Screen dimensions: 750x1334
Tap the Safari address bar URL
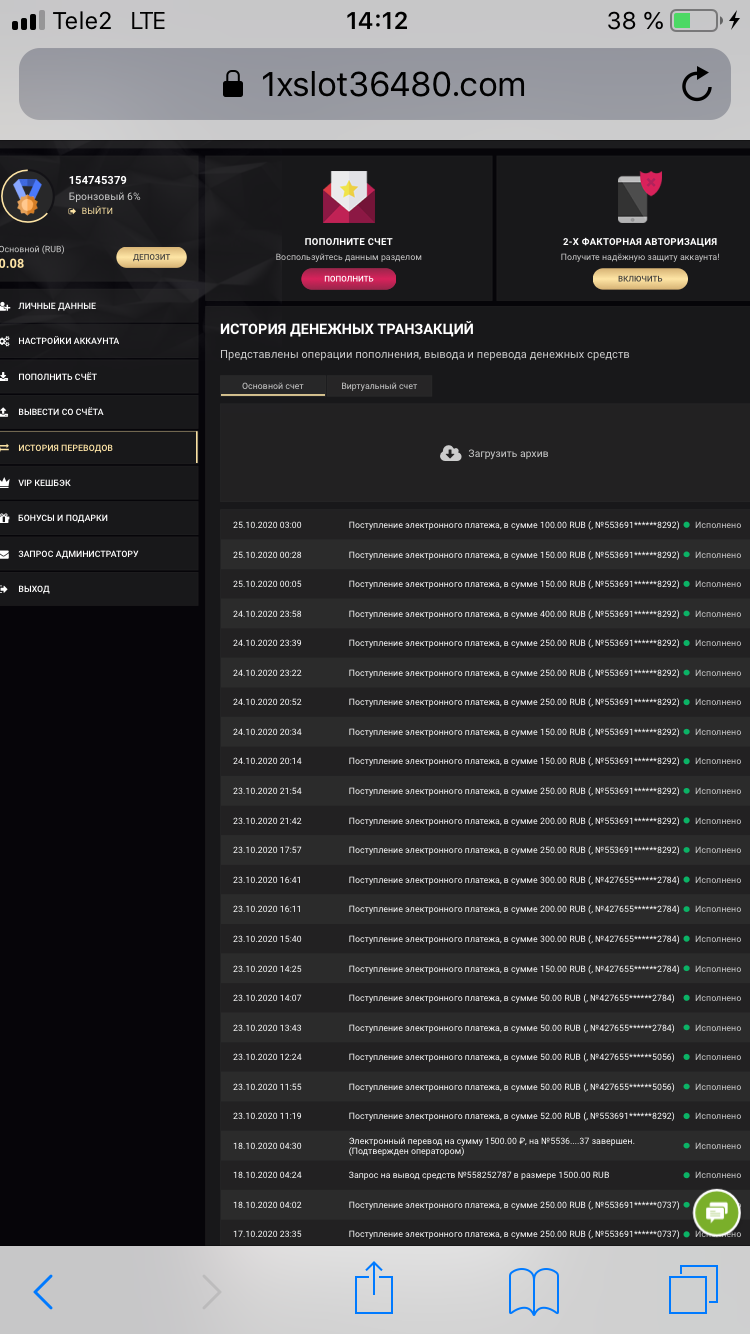[x=392, y=85]
